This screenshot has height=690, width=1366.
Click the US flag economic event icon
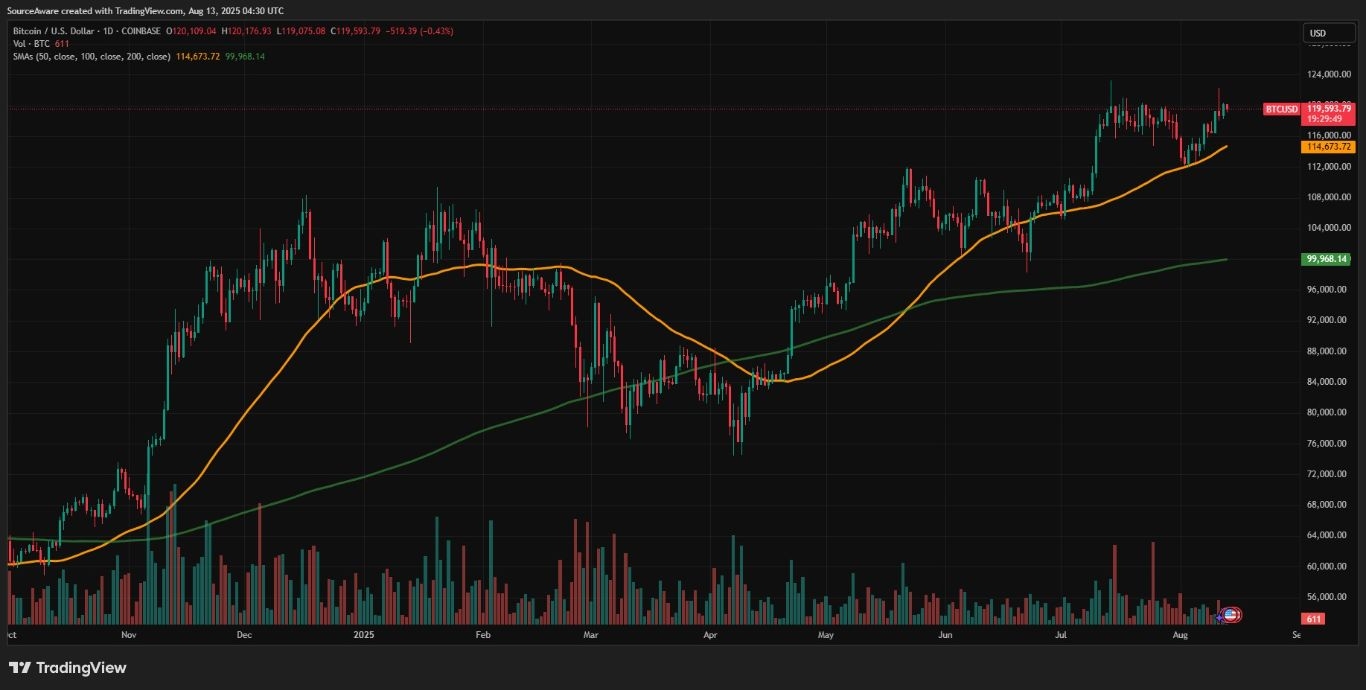click(x=1231, y=615)
